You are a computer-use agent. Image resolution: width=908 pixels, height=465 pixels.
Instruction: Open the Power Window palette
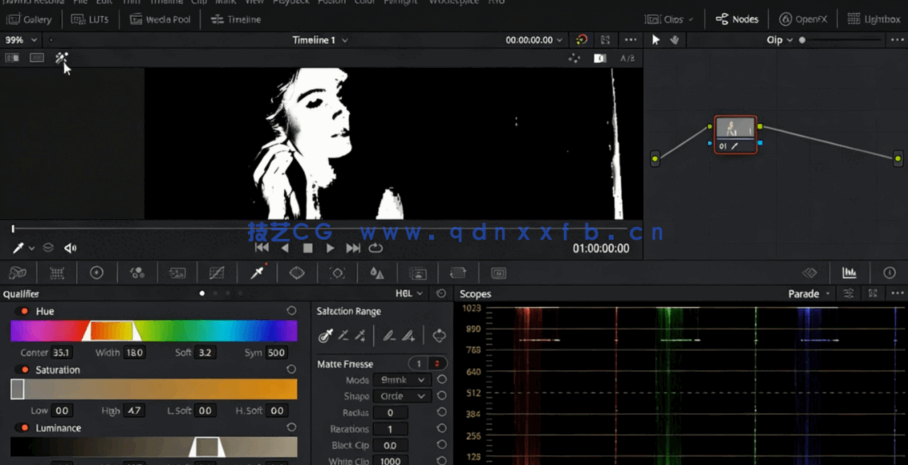297,273
